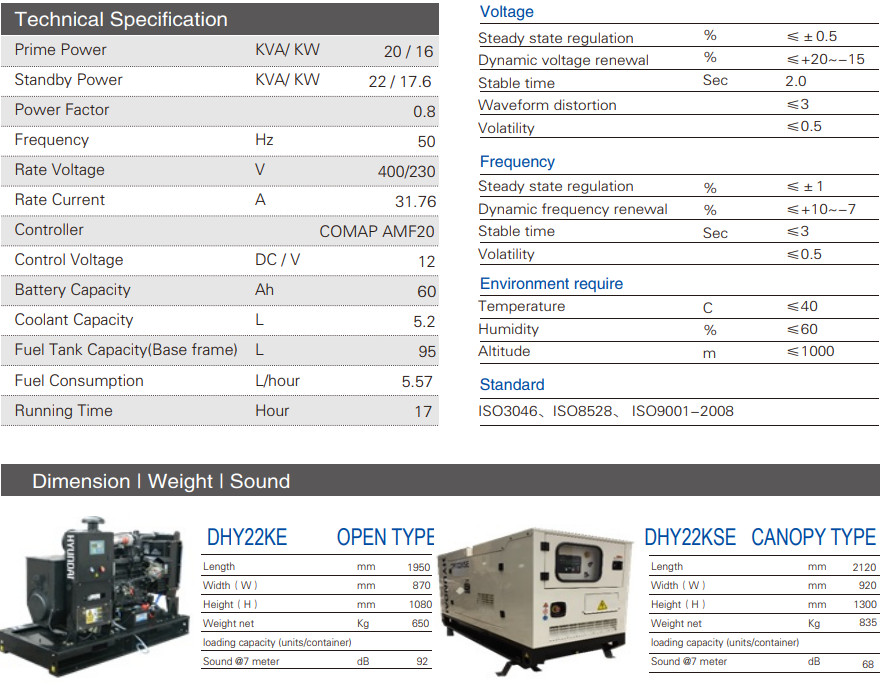This screenshot has width=881, height=694.
Task: Click the "20 / 16" prime power value
Action: 408,52
